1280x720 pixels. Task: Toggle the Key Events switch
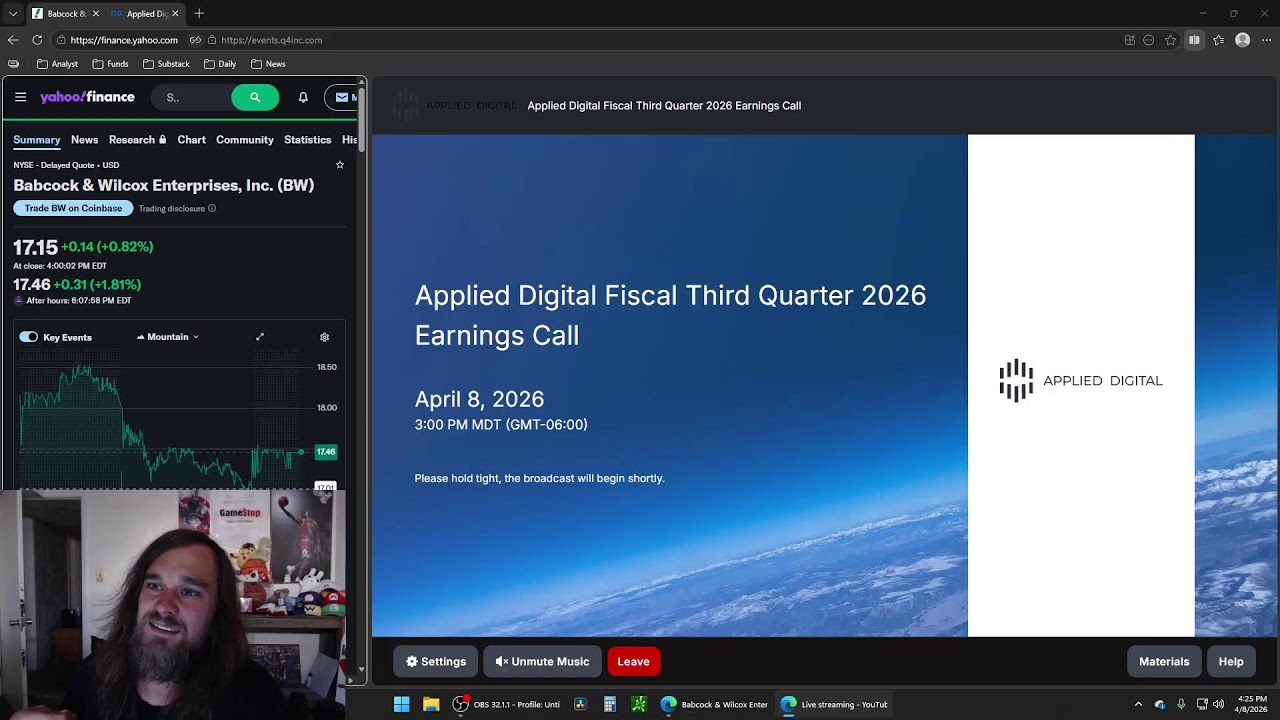pos(28,337)
